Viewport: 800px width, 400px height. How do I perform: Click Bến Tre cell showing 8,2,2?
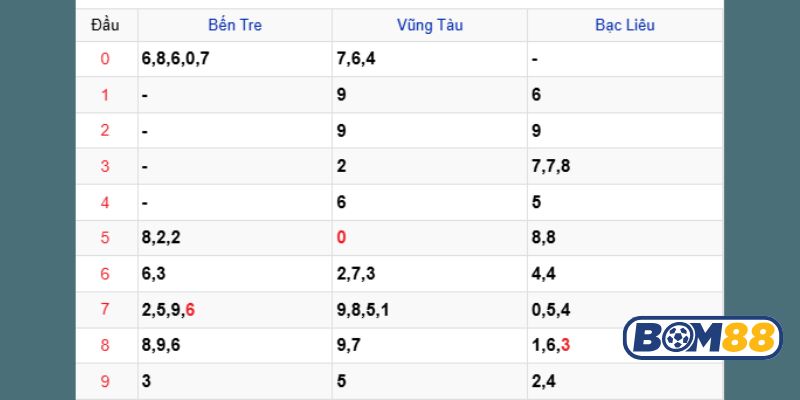[x=161, y=238]
